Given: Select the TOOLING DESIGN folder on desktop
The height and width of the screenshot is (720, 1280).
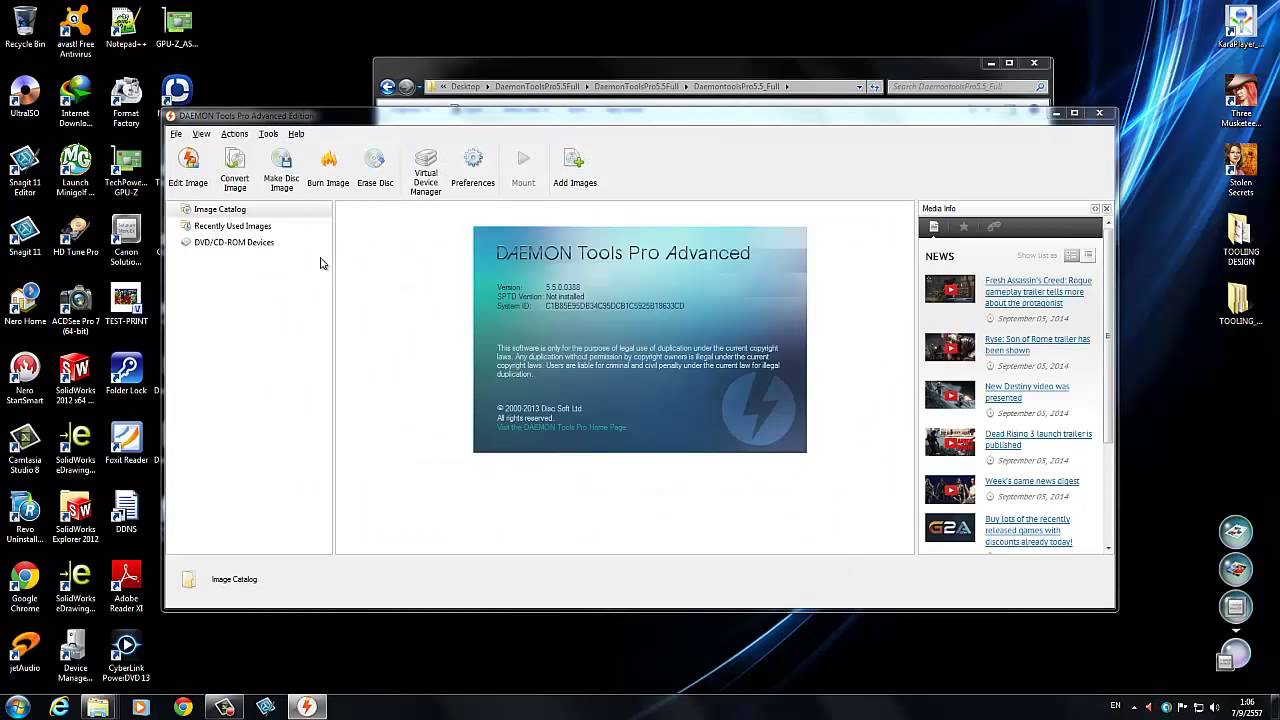Looking at the screenshot, I should tap(1240, 240).
